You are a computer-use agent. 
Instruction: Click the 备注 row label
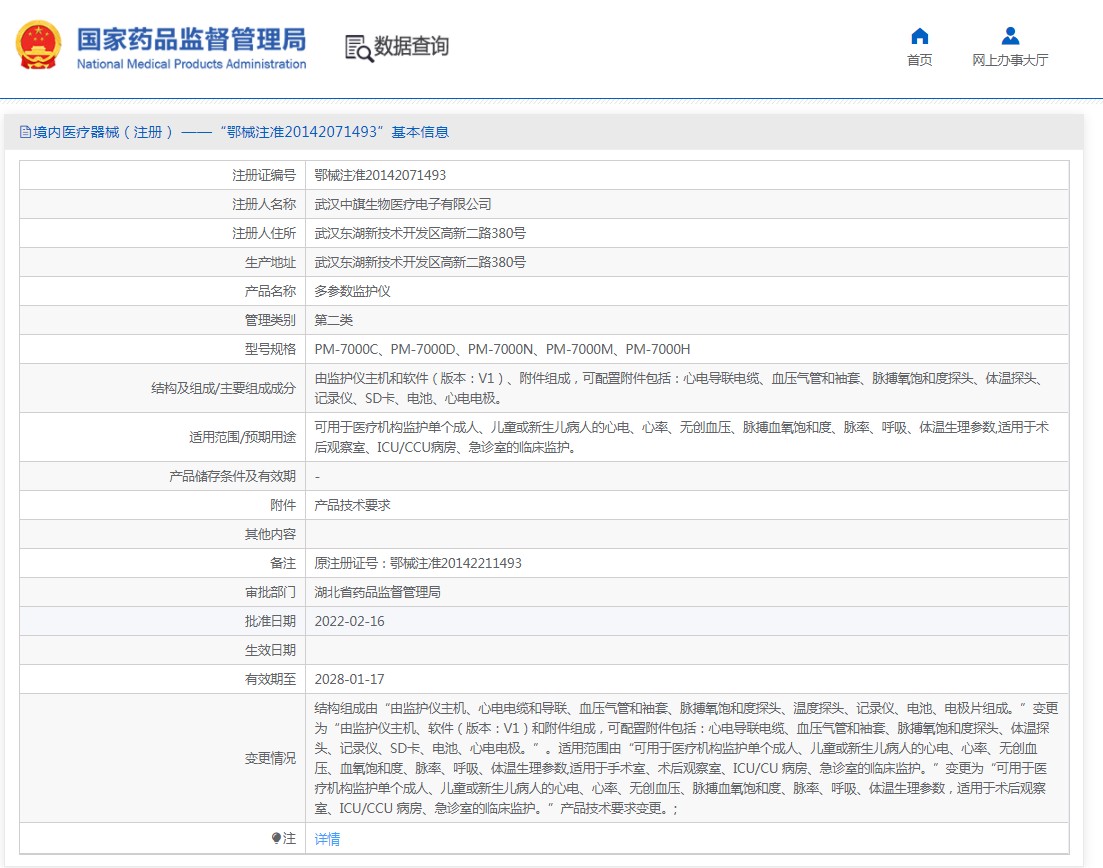[283, 563]
